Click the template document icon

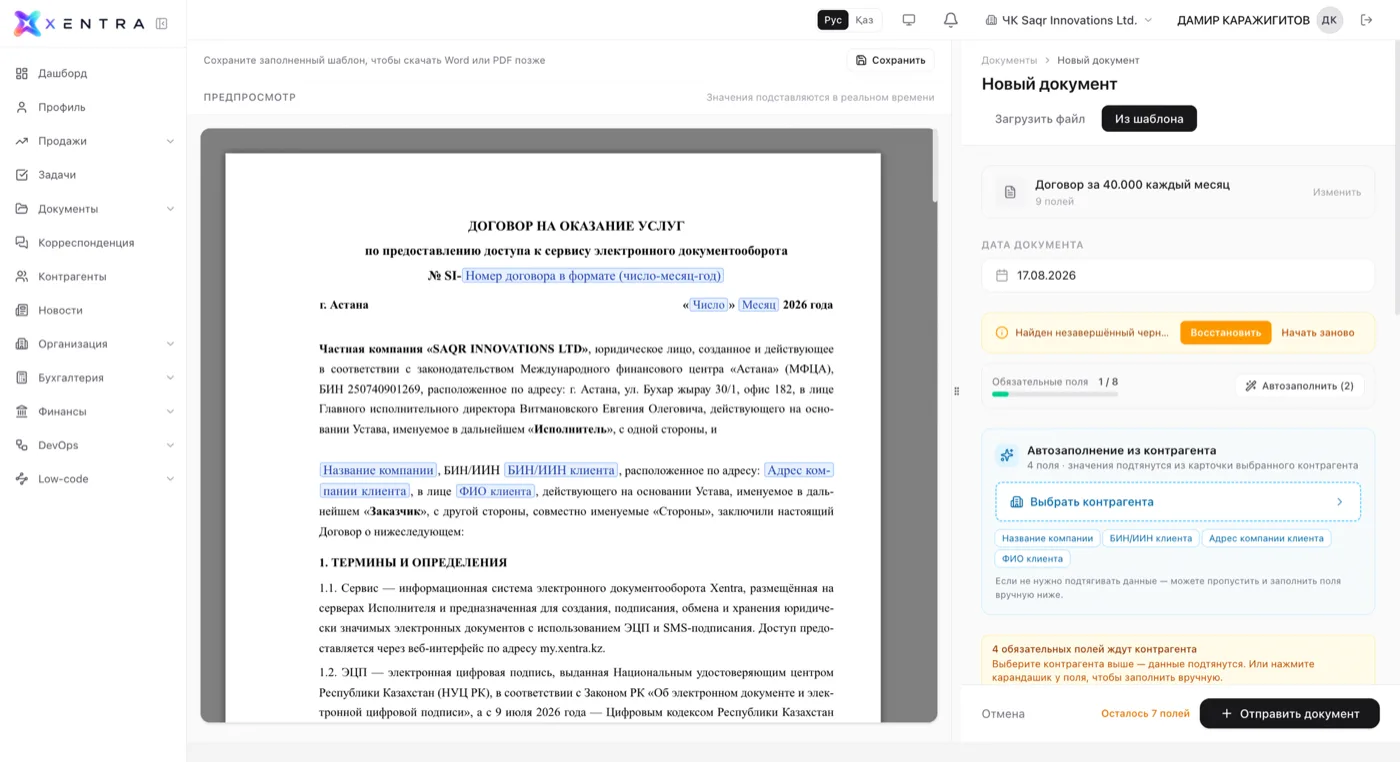1010,192
